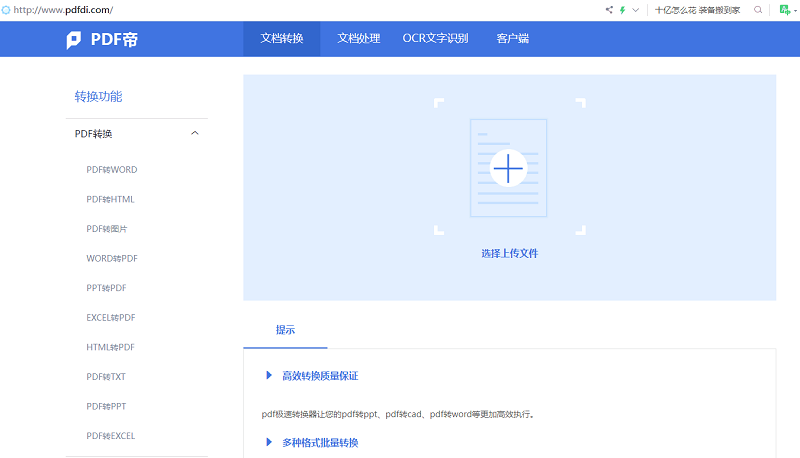Choose PDF转TXT in sidebar

coord(106,377)
